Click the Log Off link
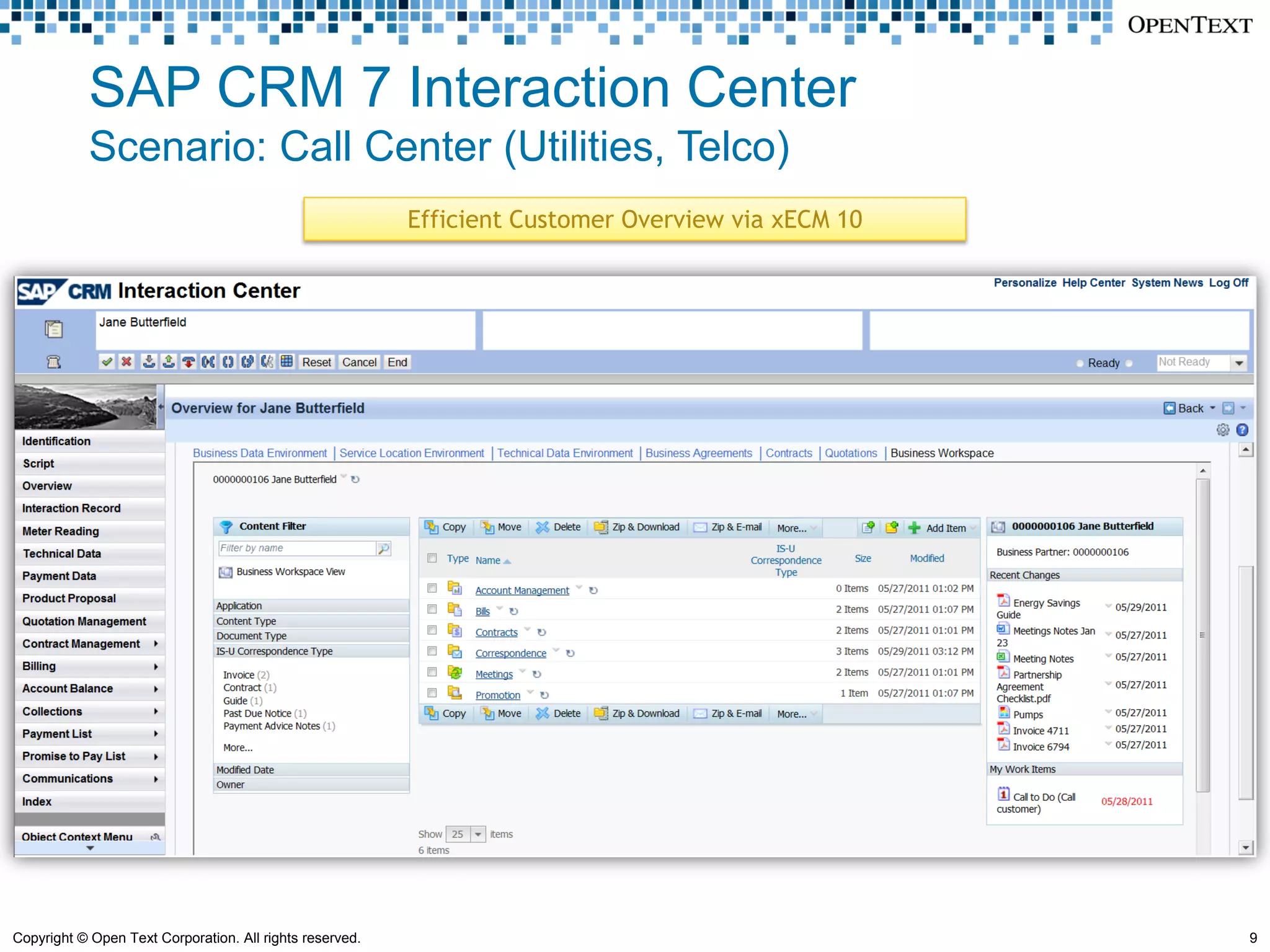Screen dimensions: 1270x952 (x=1228, y=283)
